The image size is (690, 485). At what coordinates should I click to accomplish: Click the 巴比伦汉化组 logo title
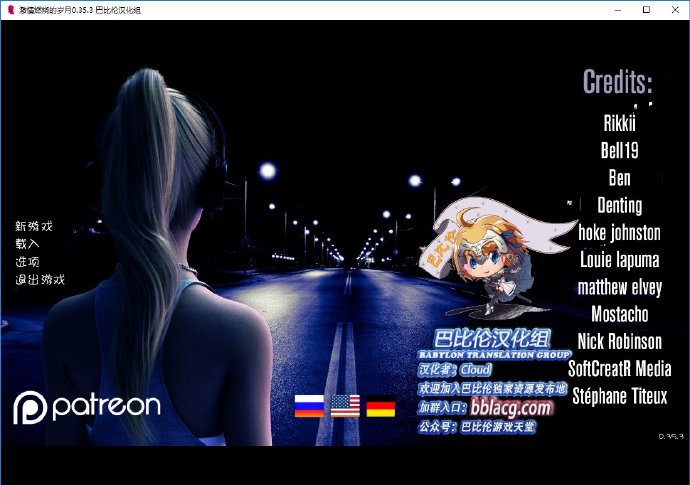click(x=492, y=339)
